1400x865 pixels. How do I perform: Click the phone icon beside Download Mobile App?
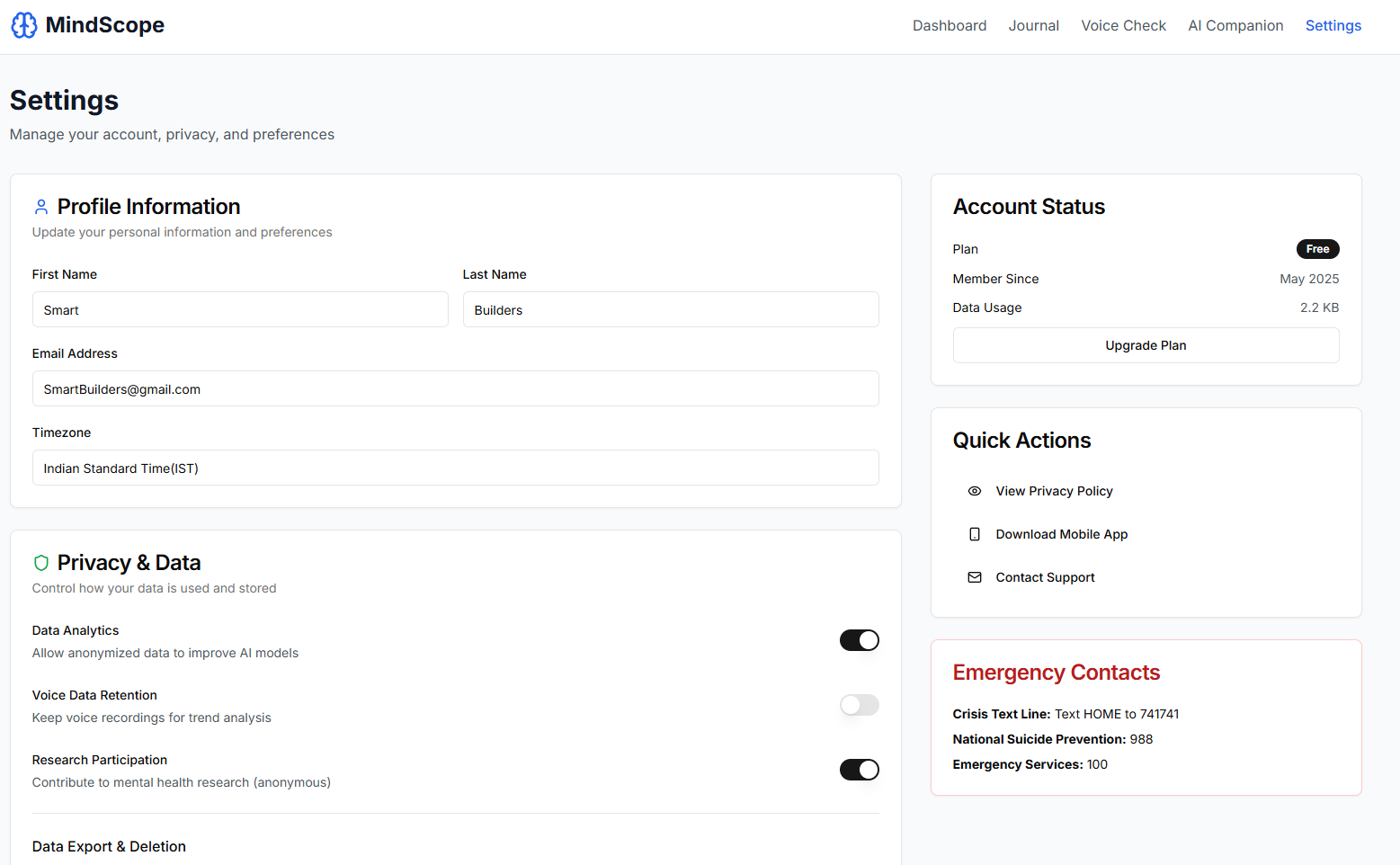(975, 534)
